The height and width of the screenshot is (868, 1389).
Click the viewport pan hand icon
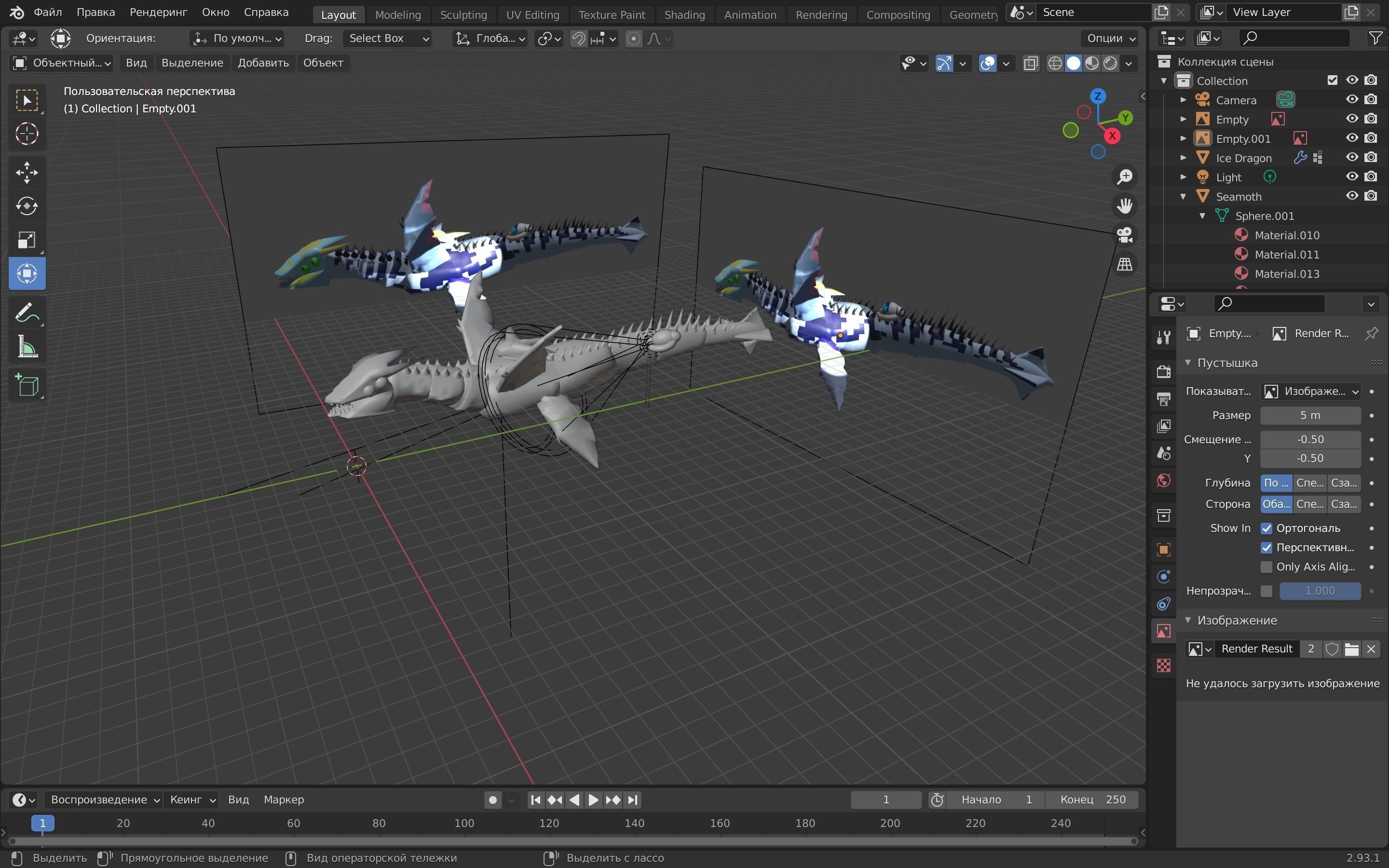[1124, 205]
